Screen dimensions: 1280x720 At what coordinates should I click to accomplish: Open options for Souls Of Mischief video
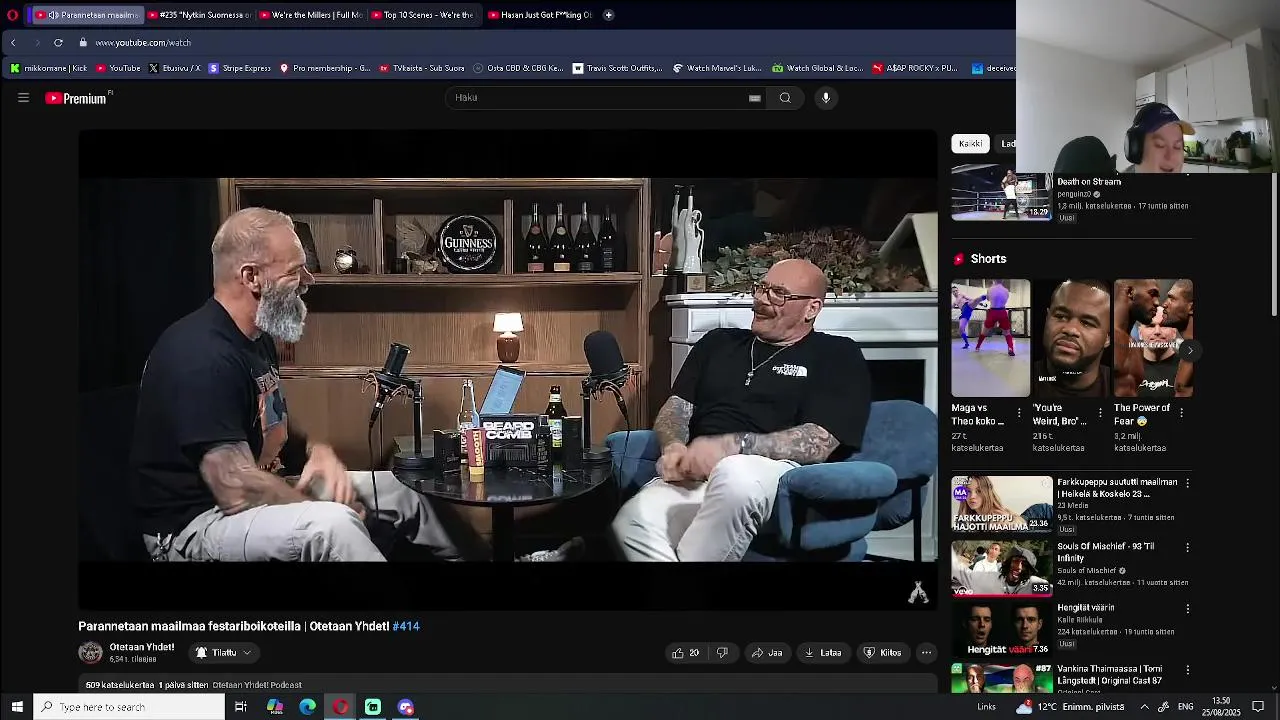point(1187,548)
